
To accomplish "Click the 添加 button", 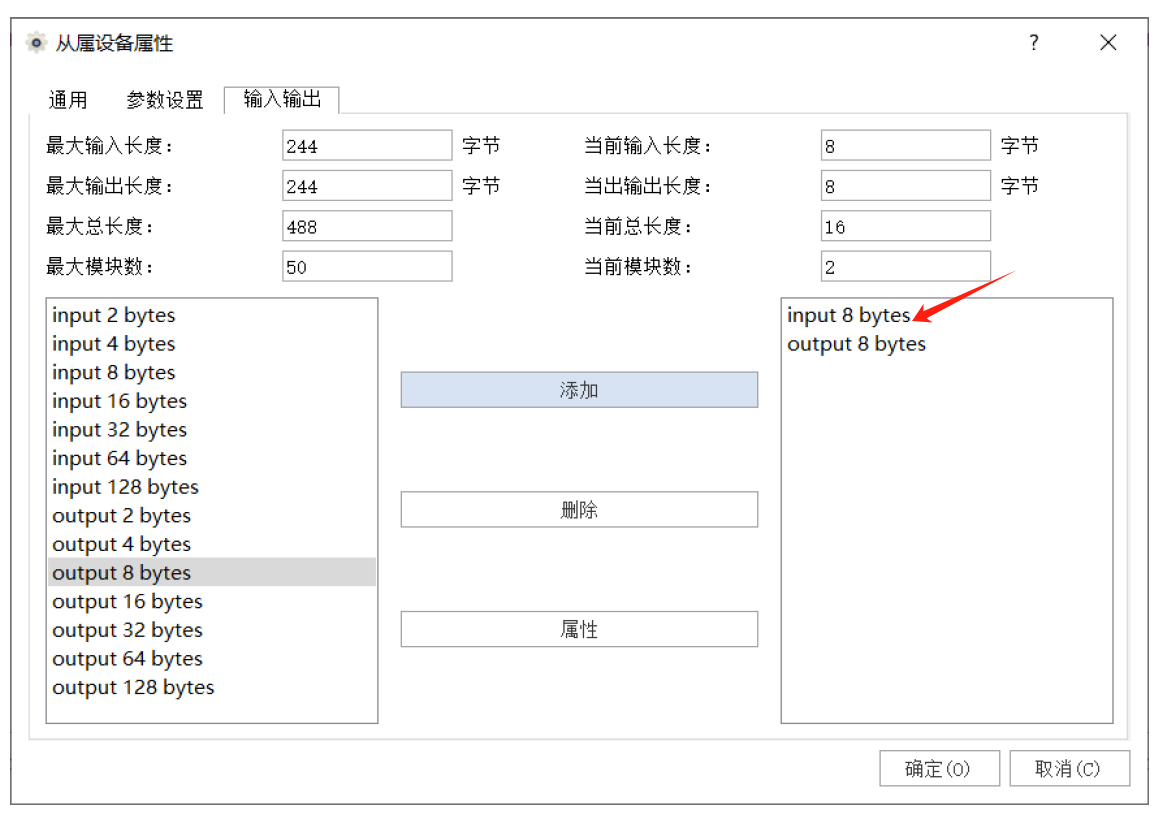I will click(579, 390).
